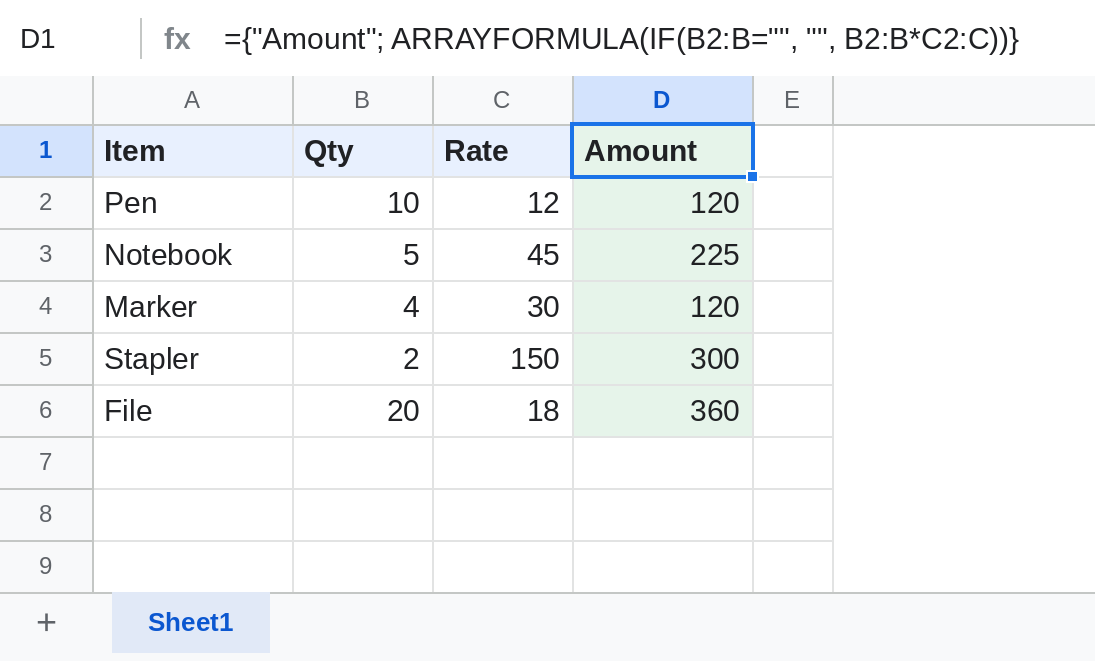Select the File cell
Image resolution: width=1096 pixels, height=662 pixels.
tap(193, 410)
